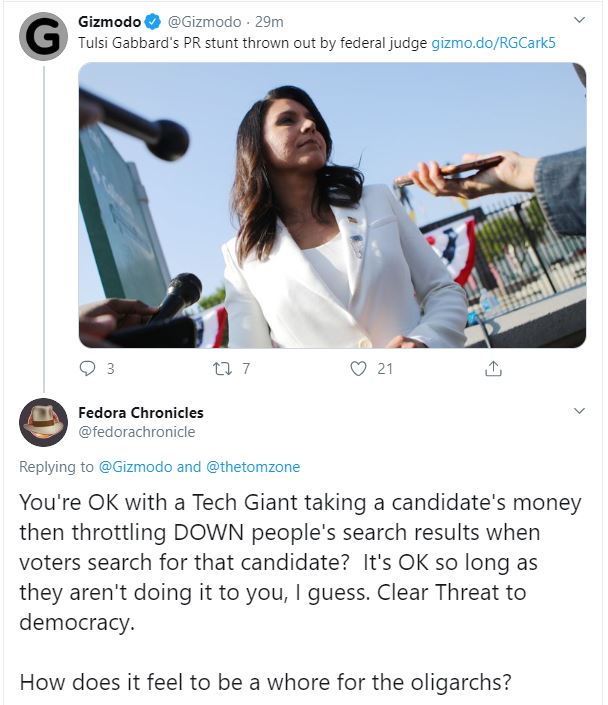Open the @thetomzone mention link
The height and width of the screenshot is (705, 608).
pos(253,466)
